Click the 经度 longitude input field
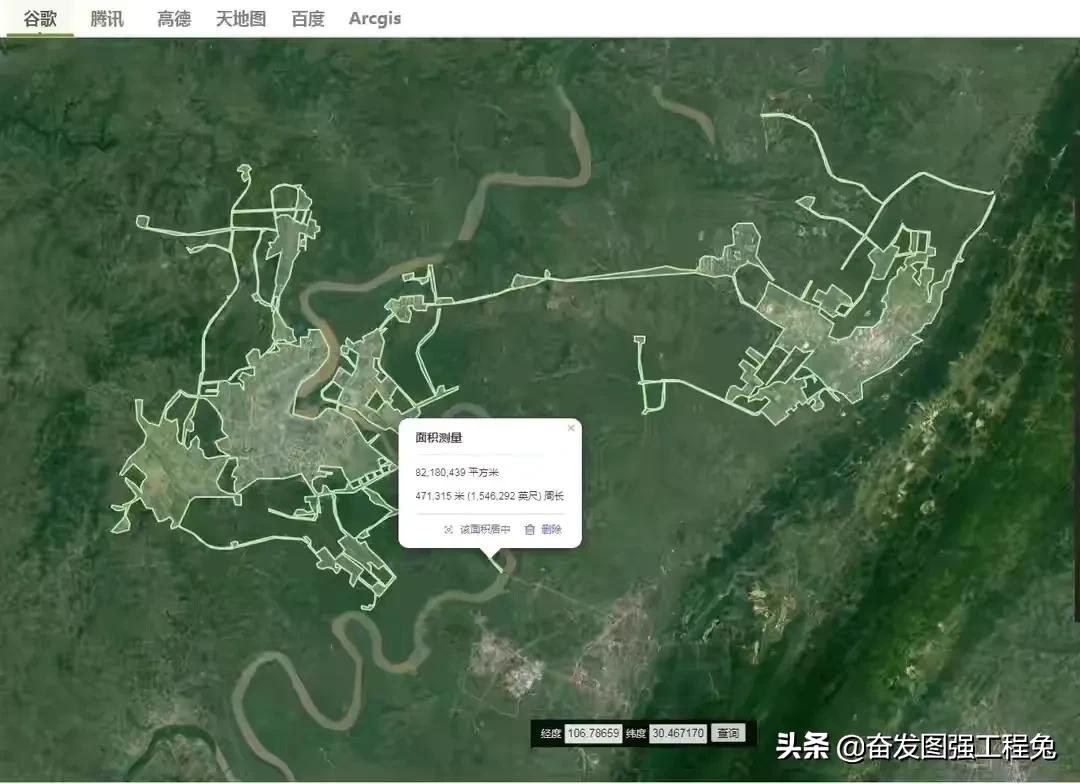 pyautogui.click(x=593, y=733)
